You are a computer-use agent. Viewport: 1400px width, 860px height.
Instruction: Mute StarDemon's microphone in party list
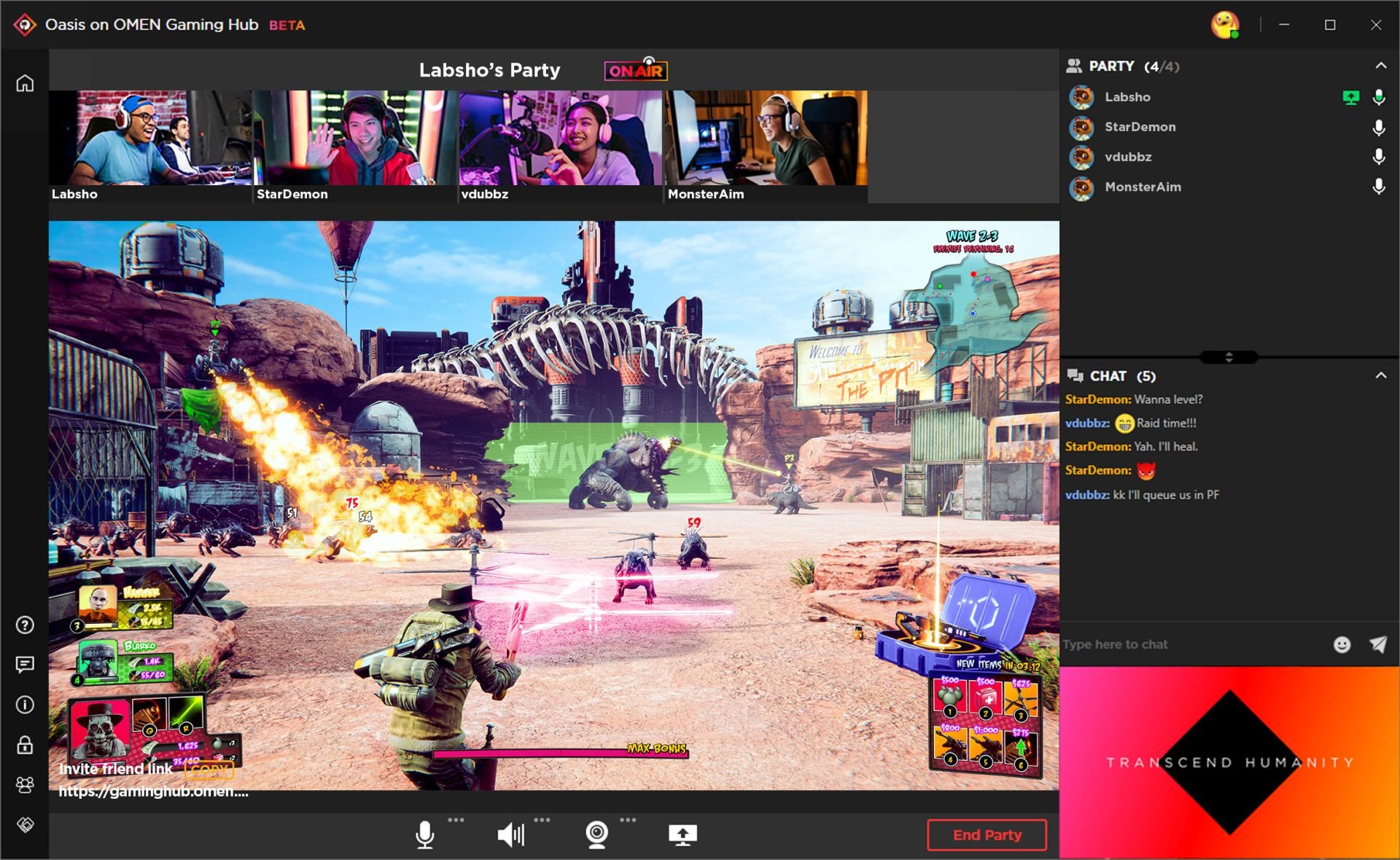pyautogui.click(x=1378, y=128)
